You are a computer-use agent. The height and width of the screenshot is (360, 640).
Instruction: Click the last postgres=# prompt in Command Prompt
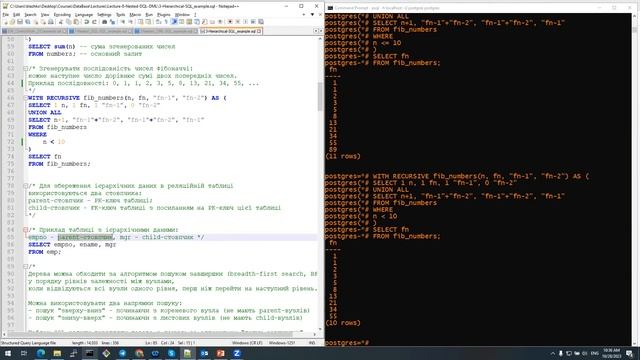[347, 343]
